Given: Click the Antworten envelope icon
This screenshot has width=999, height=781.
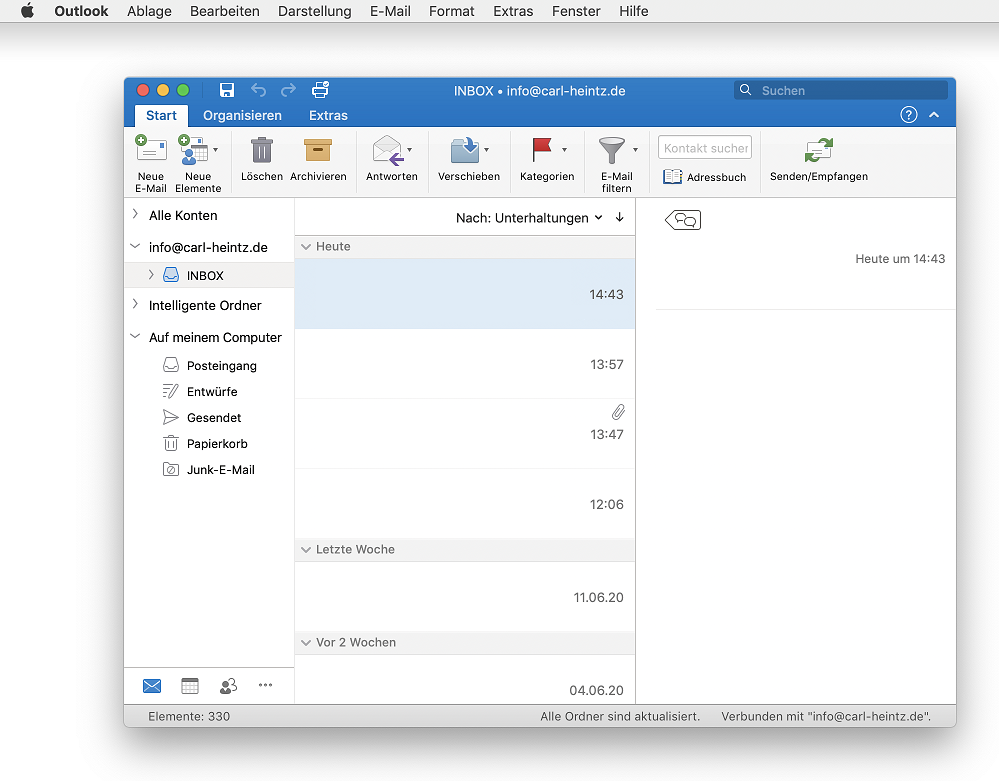Looking at the screenshot, I should coord(388,150).
